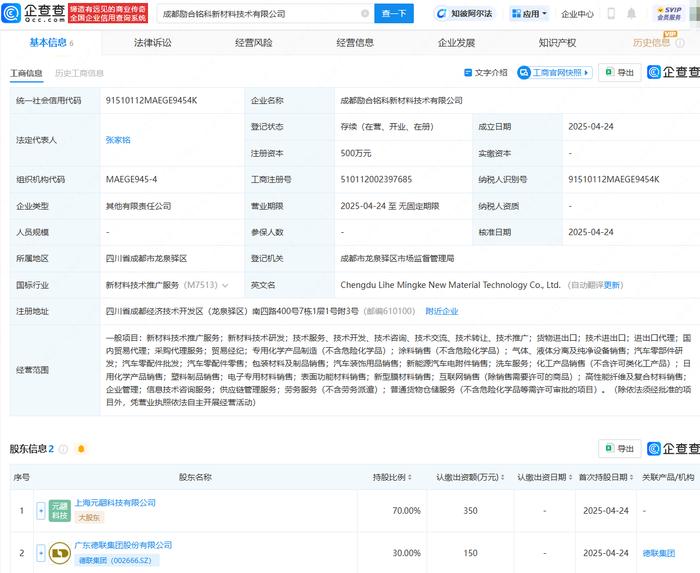Expand shareholder row 广东德联集团

[x=41, y=553]
